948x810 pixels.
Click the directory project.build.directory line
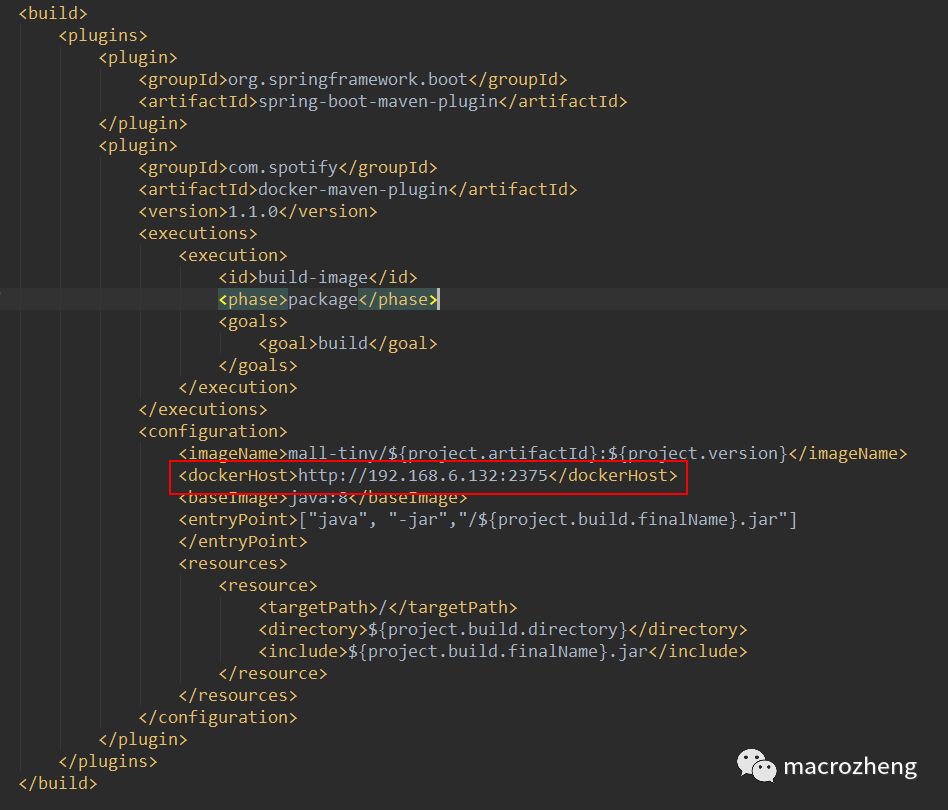click(502, 629)
